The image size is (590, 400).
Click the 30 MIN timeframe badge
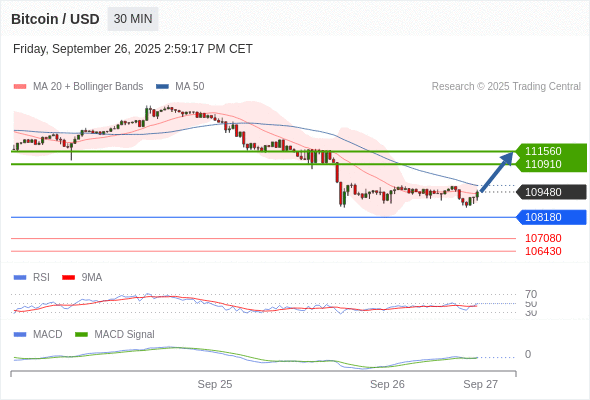[x=133, y=19]
